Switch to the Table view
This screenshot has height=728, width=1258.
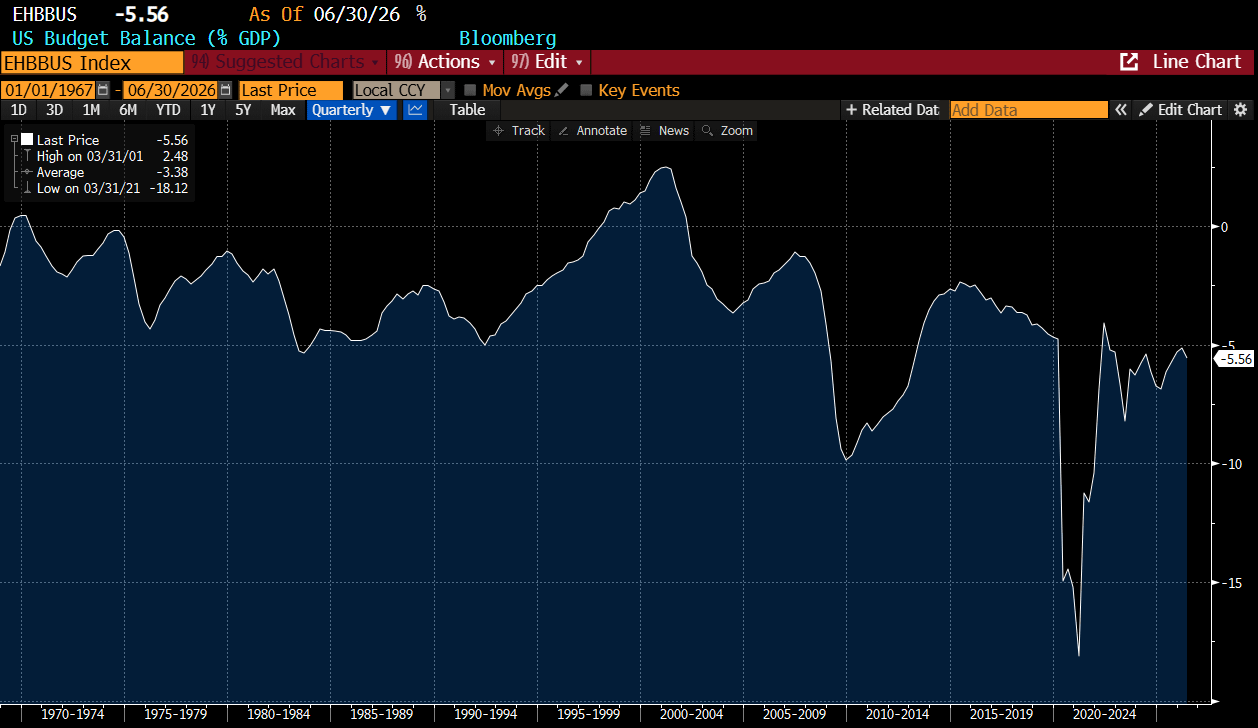467,110
